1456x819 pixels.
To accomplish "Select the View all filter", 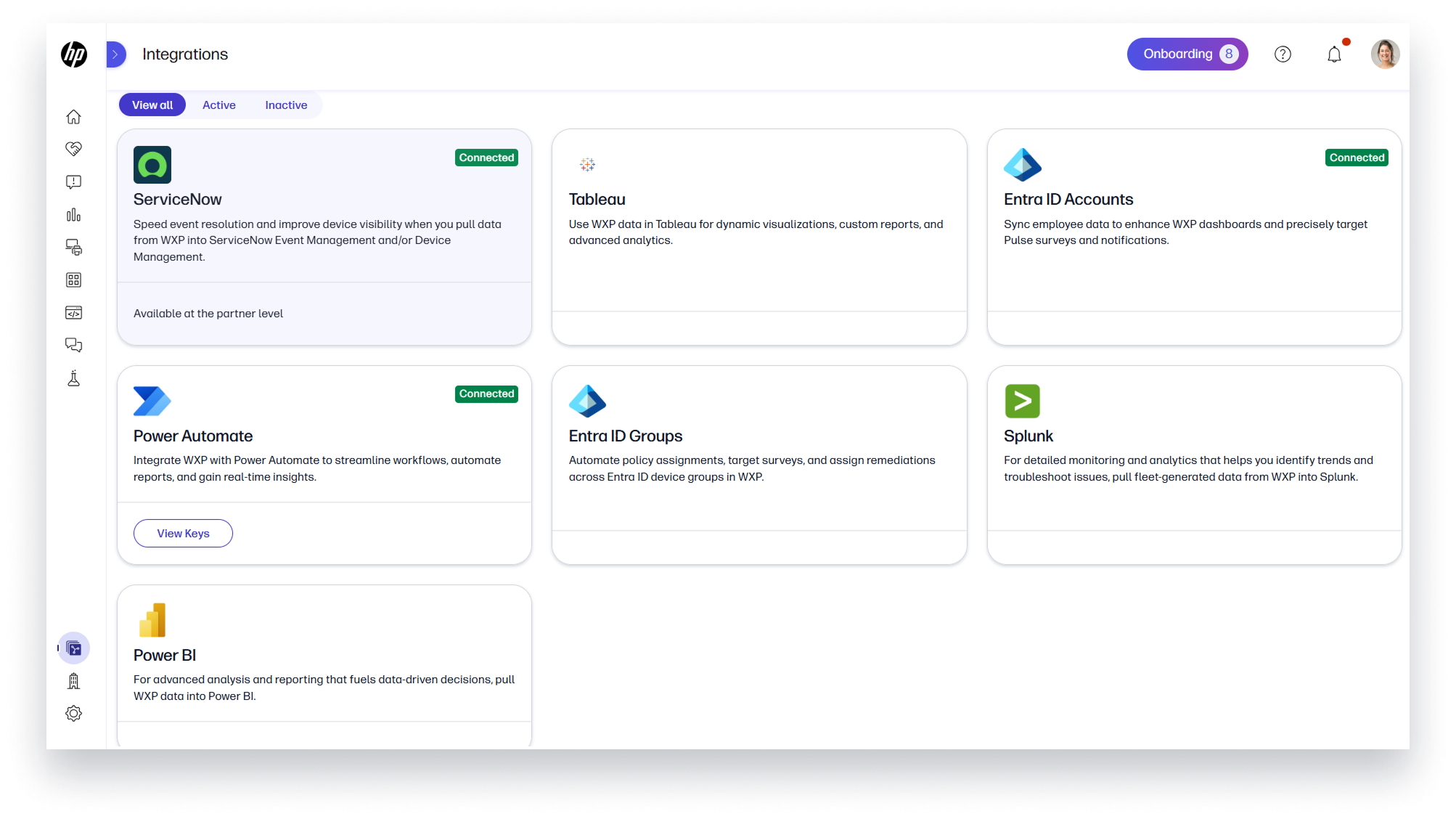I will (152, 105).
